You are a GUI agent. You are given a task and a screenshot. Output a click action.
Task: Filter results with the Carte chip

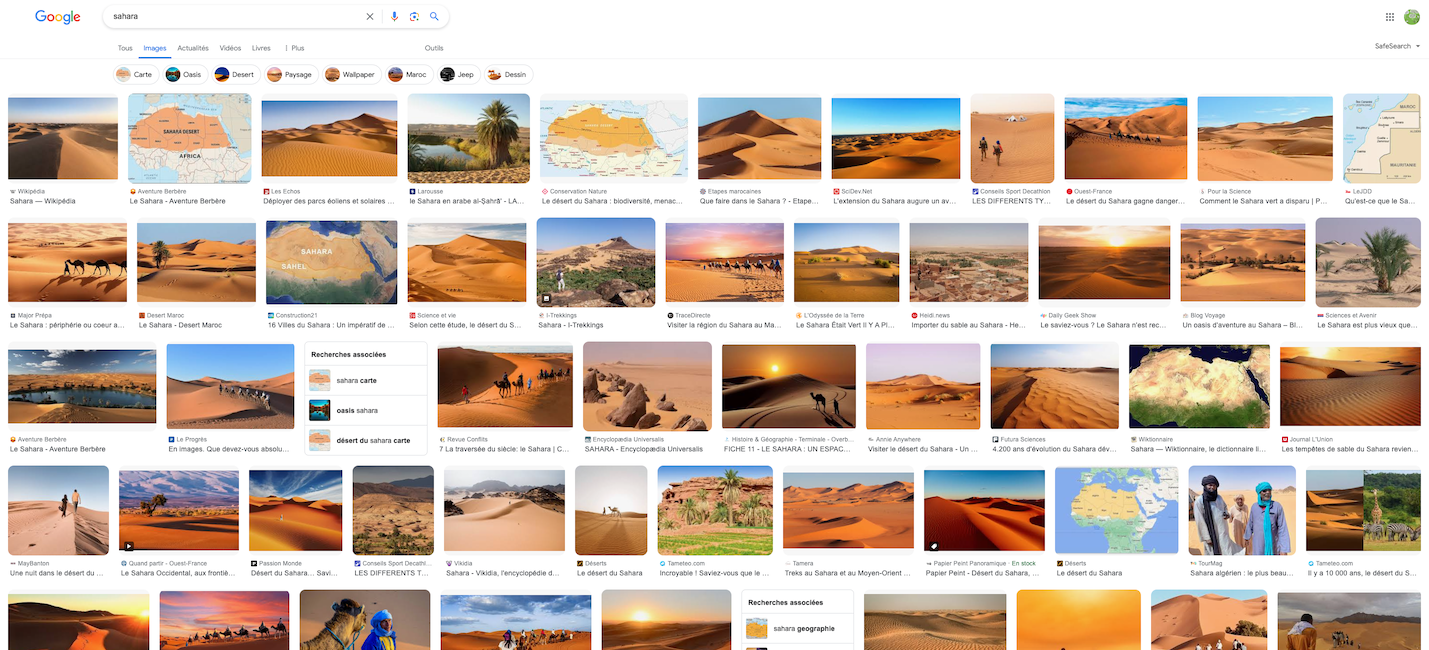tap(135, 74)
